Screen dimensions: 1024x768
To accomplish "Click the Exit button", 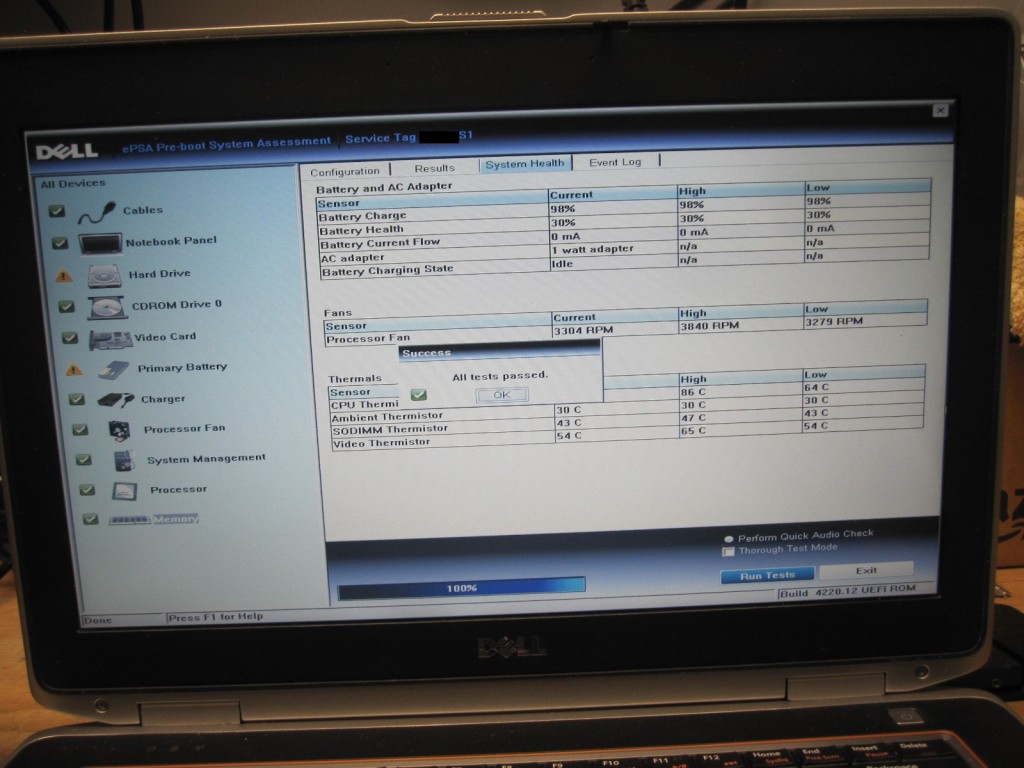I will pyautogui.click(x=866, y=570).
